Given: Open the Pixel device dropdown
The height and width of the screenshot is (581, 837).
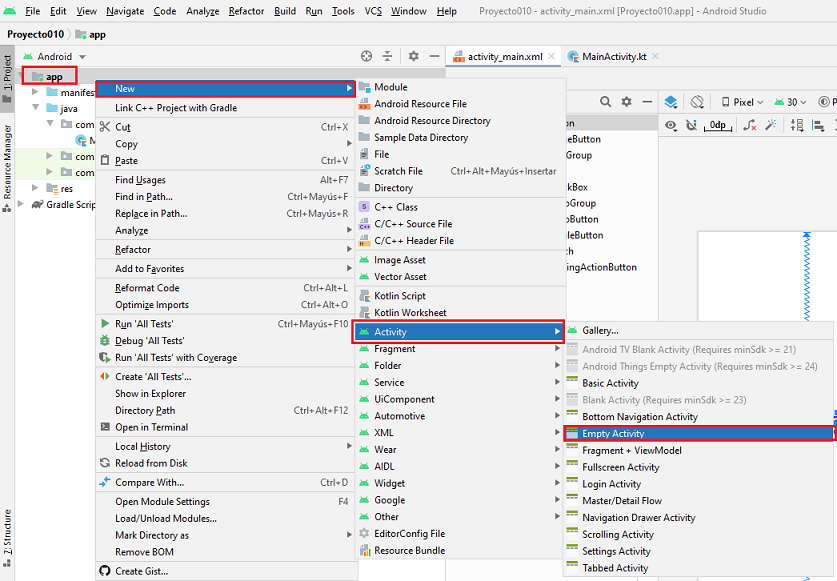Looking at the screenshot, I should [x=742, y=102].
